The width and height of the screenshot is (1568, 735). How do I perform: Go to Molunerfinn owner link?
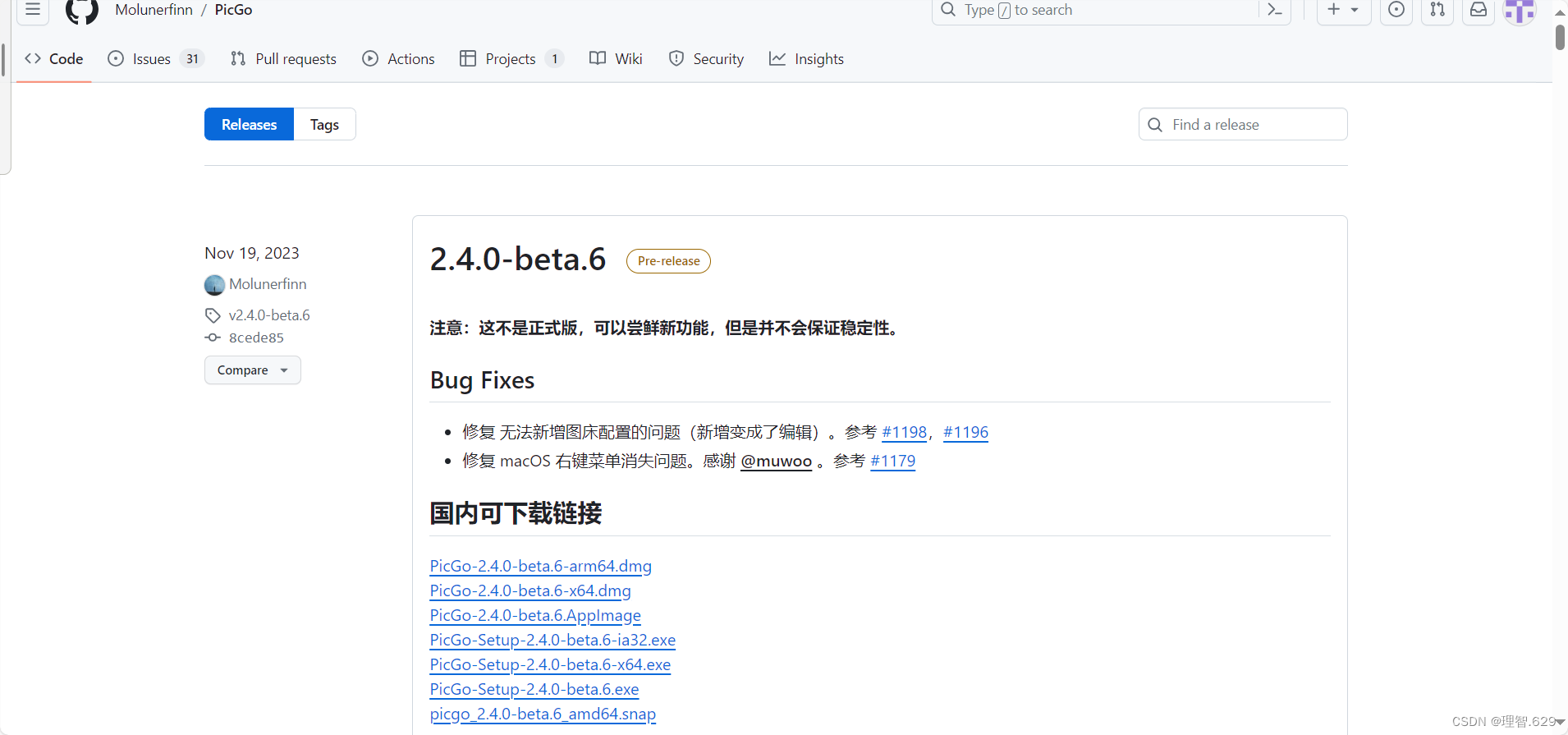point(154,10)
